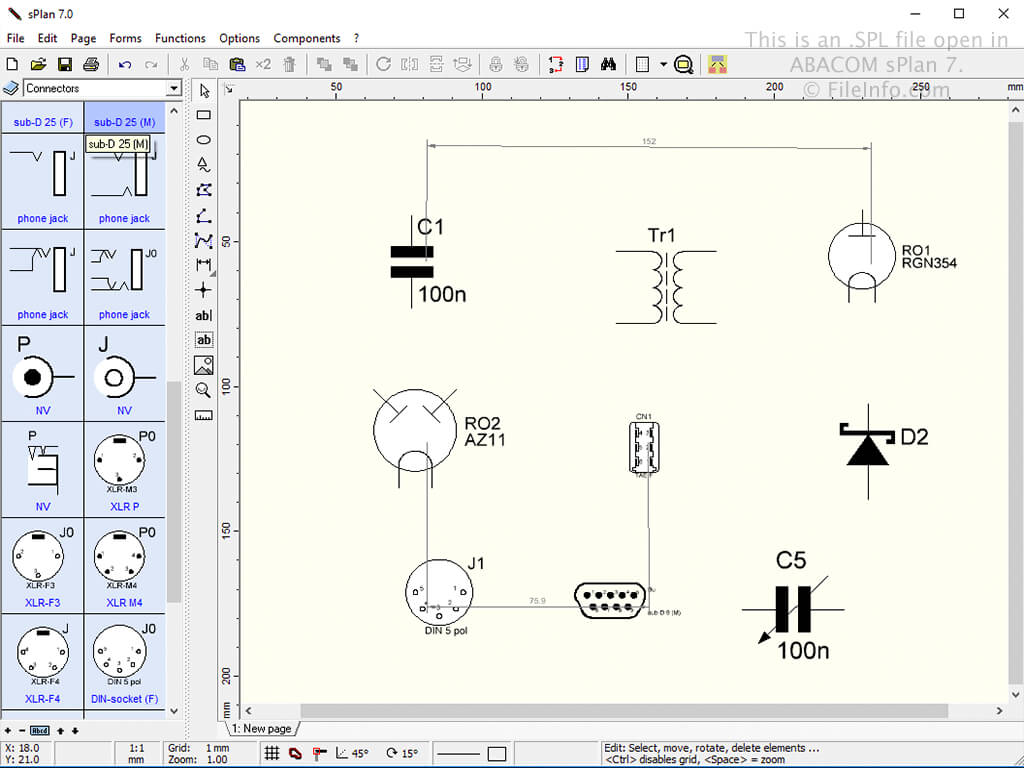The width and height of the screenshot is (1024, 768).
Task: Toggle grid display in status bar
Action: point(272,753)
